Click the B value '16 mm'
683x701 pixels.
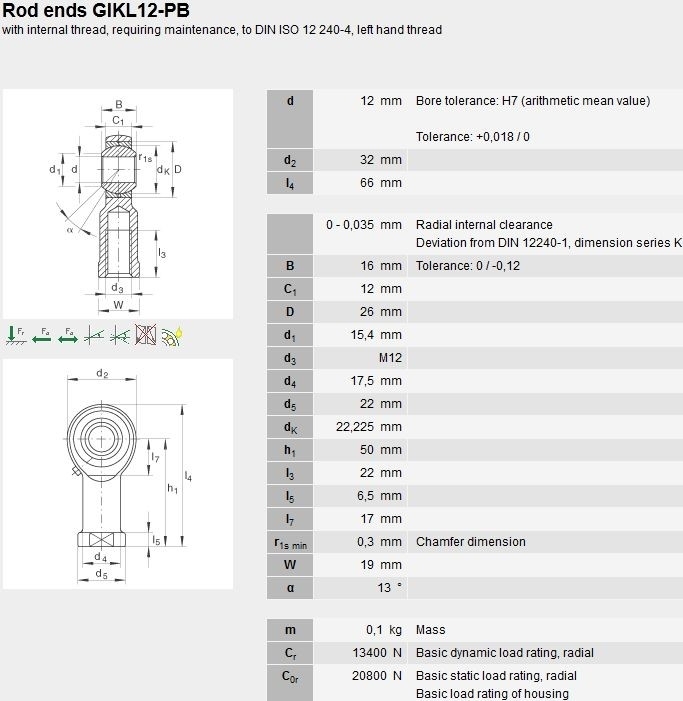point(381,266)
